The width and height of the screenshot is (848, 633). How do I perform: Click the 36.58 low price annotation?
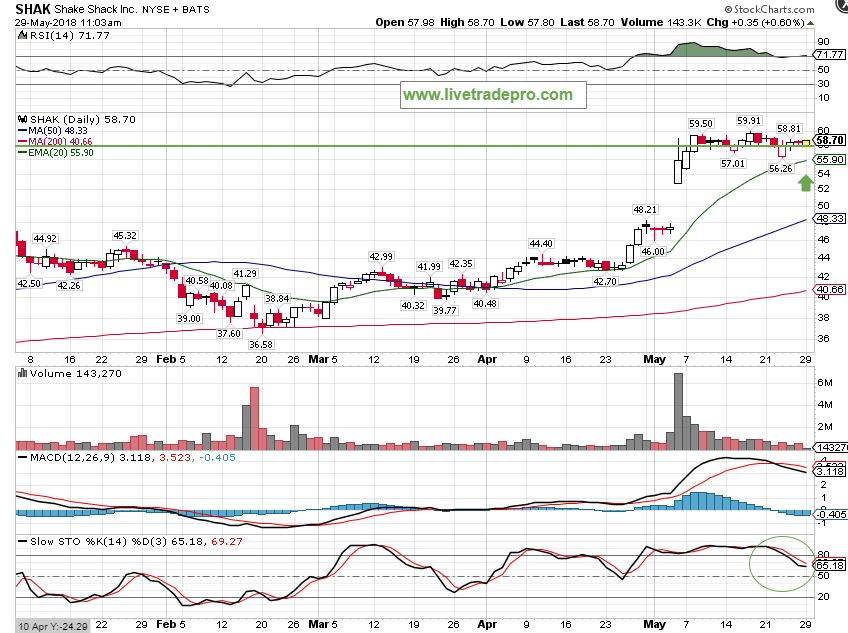point(262,343)
